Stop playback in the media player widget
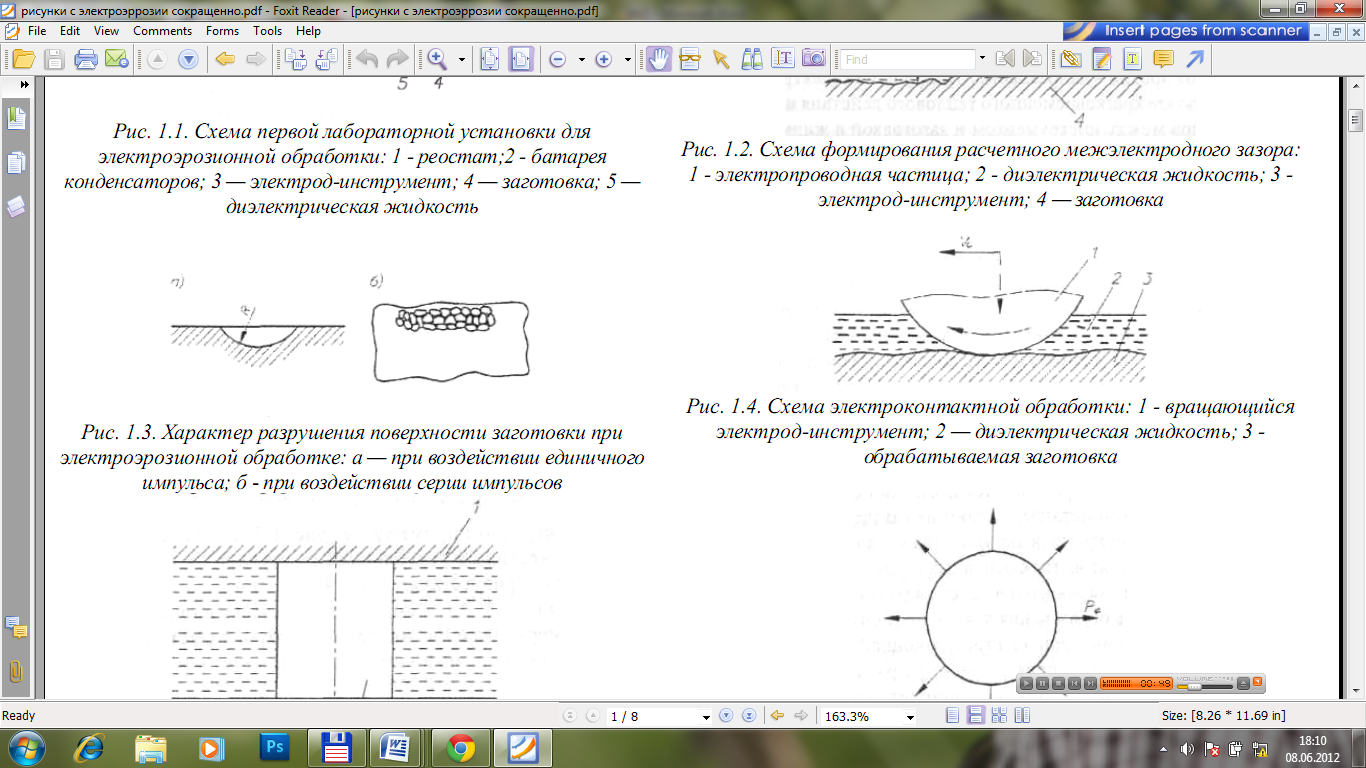1366x768 pixels. [1058, 683]
